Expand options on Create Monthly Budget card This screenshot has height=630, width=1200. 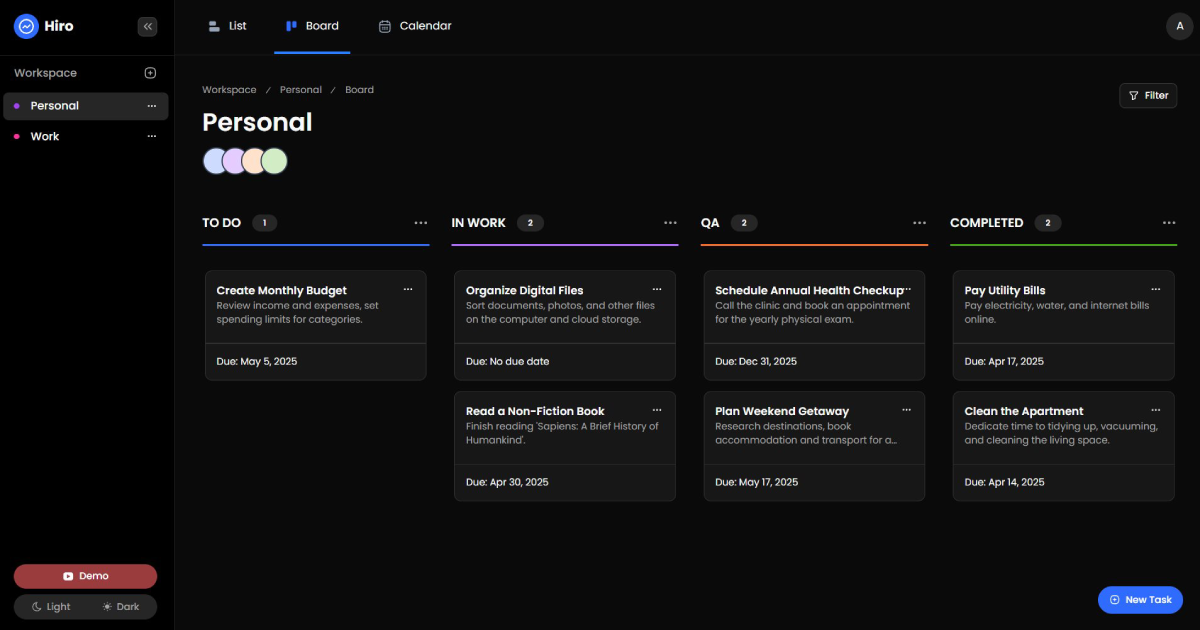point(408,289)
